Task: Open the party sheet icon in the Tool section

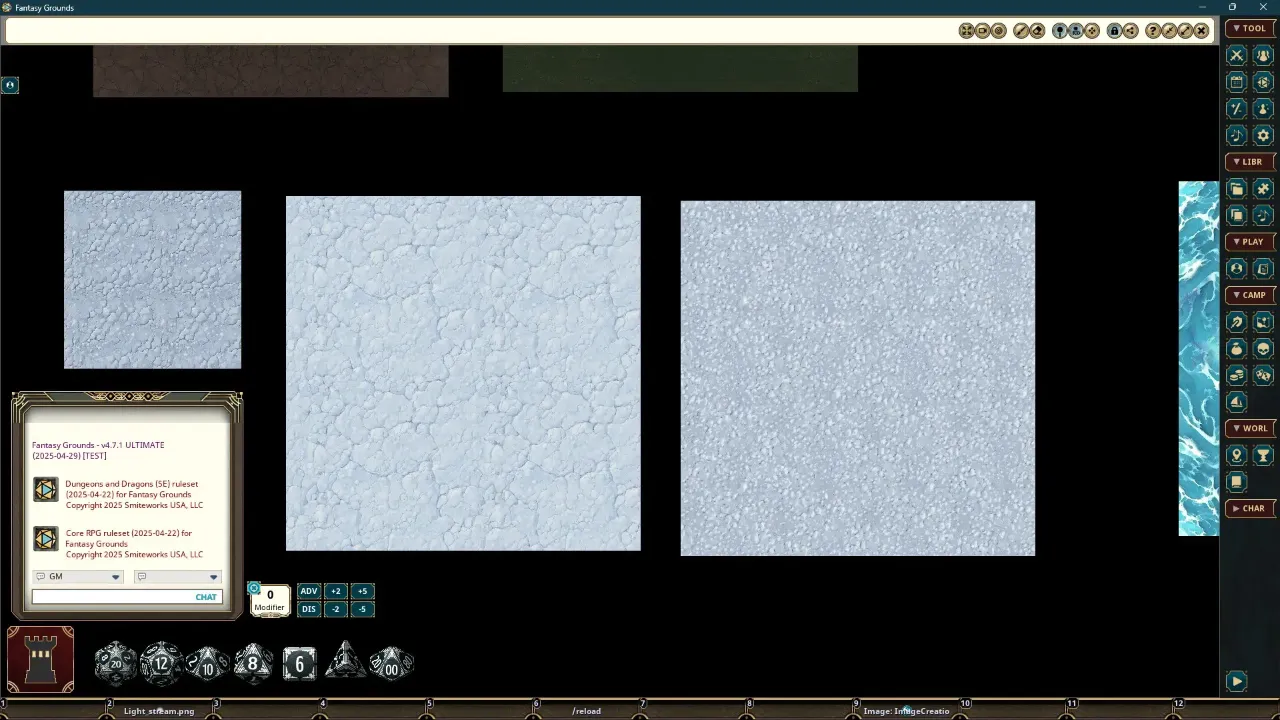Action: click(1263, 55)
